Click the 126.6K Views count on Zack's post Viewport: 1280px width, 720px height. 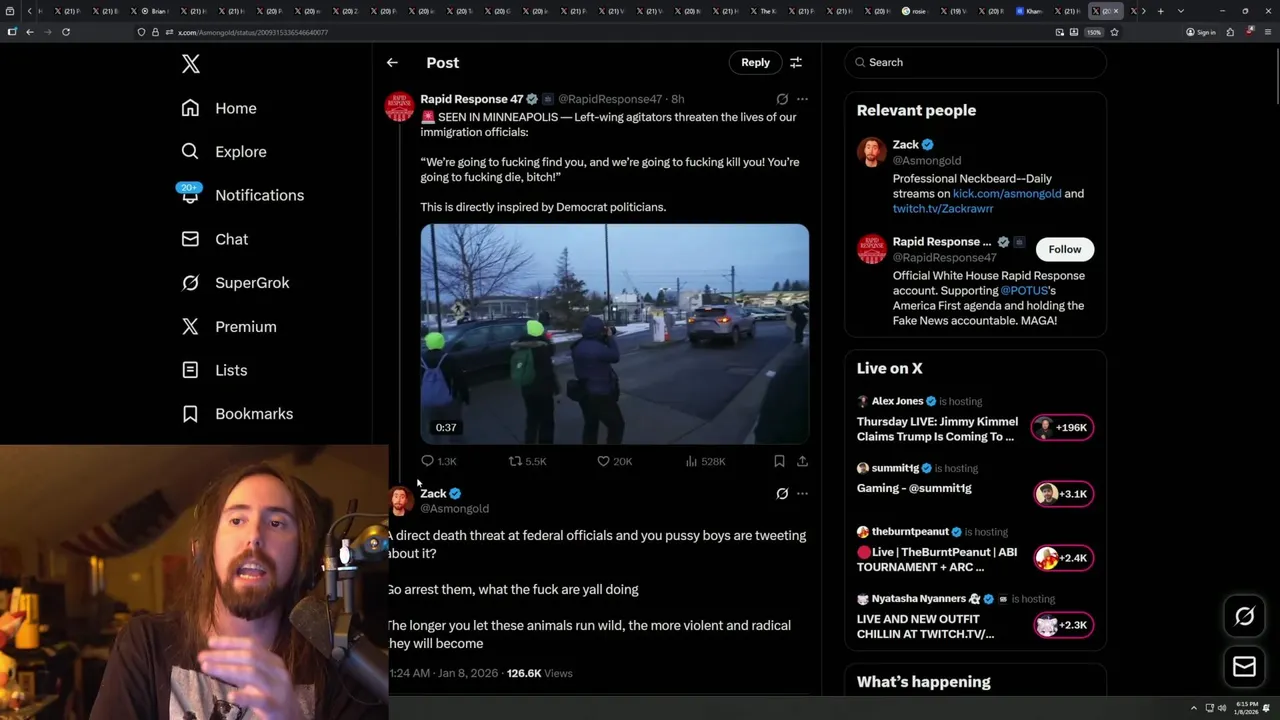point(539,673)
